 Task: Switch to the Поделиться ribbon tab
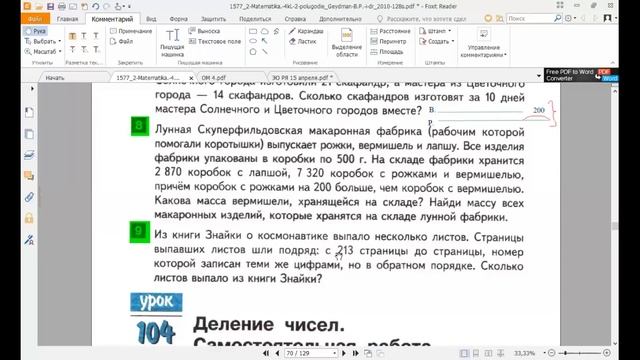coord(255,19)
